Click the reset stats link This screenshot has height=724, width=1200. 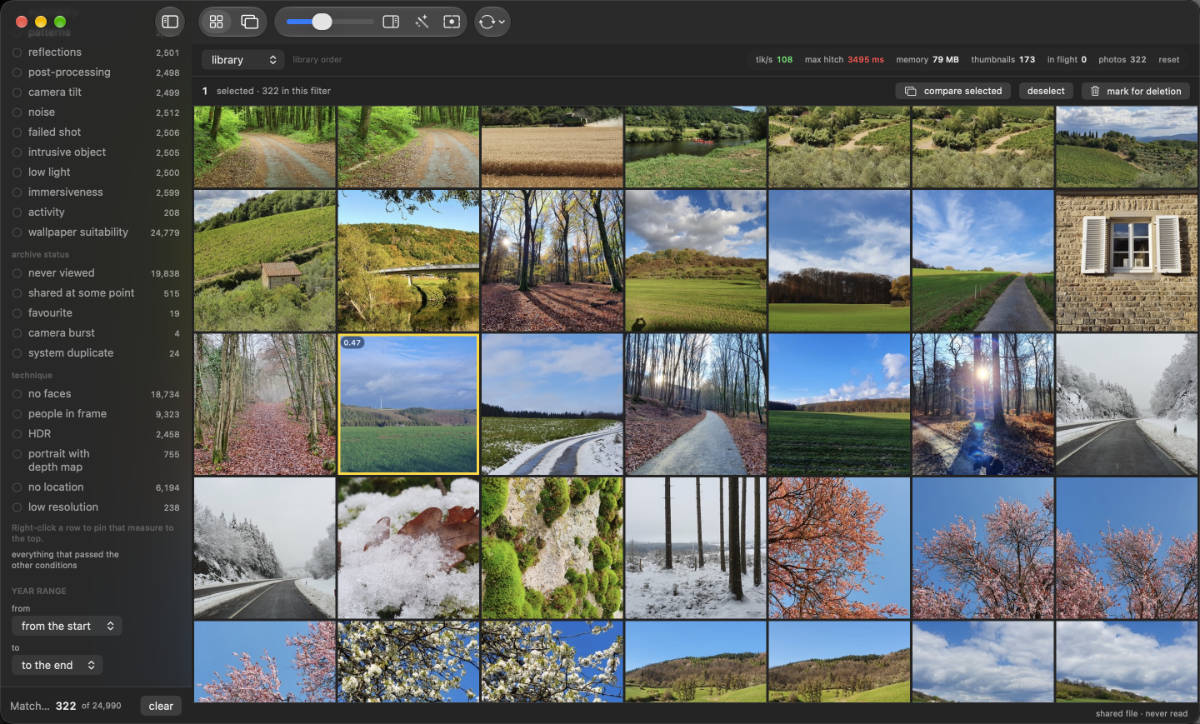click(x=1168, y=60)
